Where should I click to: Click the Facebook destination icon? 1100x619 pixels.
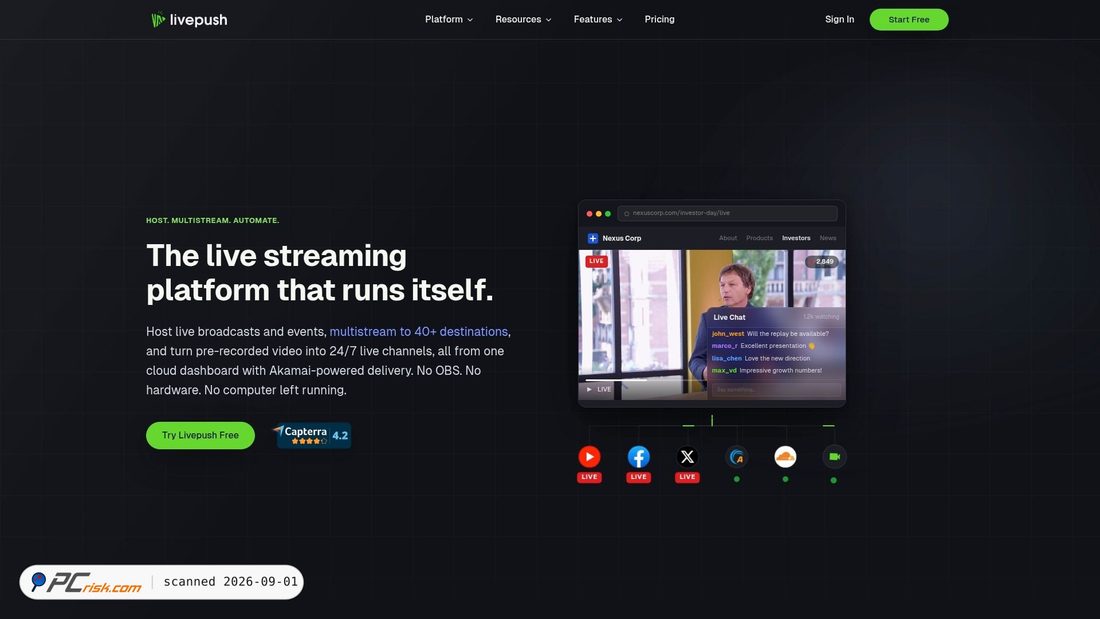point(638,457)
